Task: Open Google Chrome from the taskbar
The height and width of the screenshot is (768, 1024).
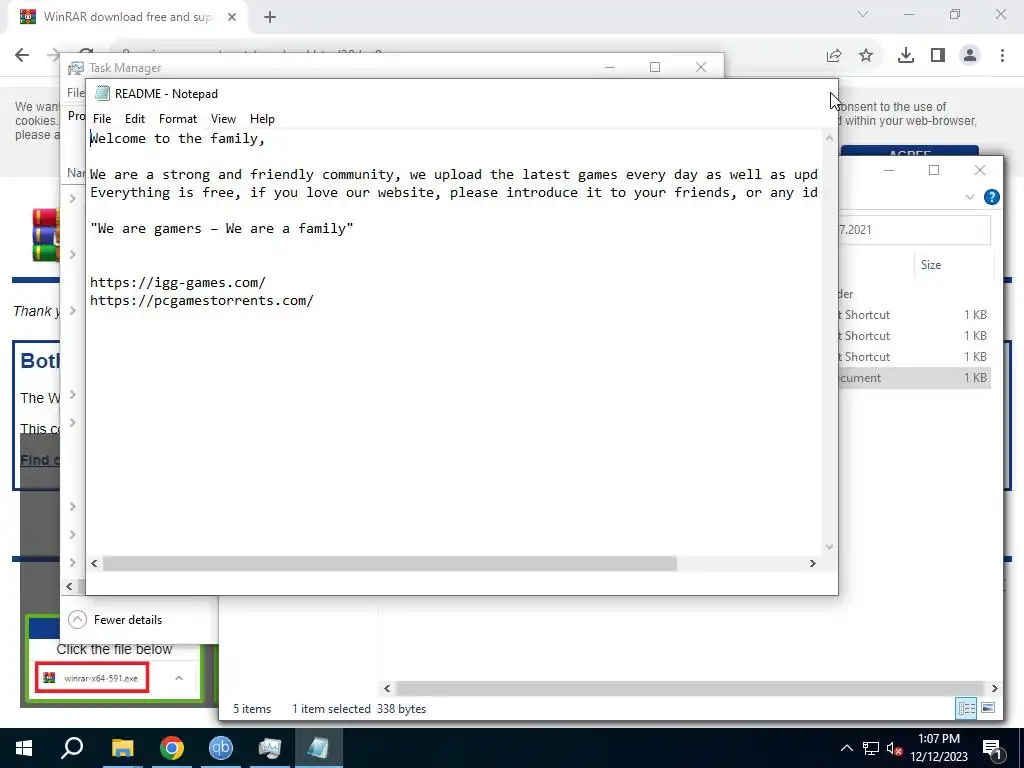Action: click(172, 748)
